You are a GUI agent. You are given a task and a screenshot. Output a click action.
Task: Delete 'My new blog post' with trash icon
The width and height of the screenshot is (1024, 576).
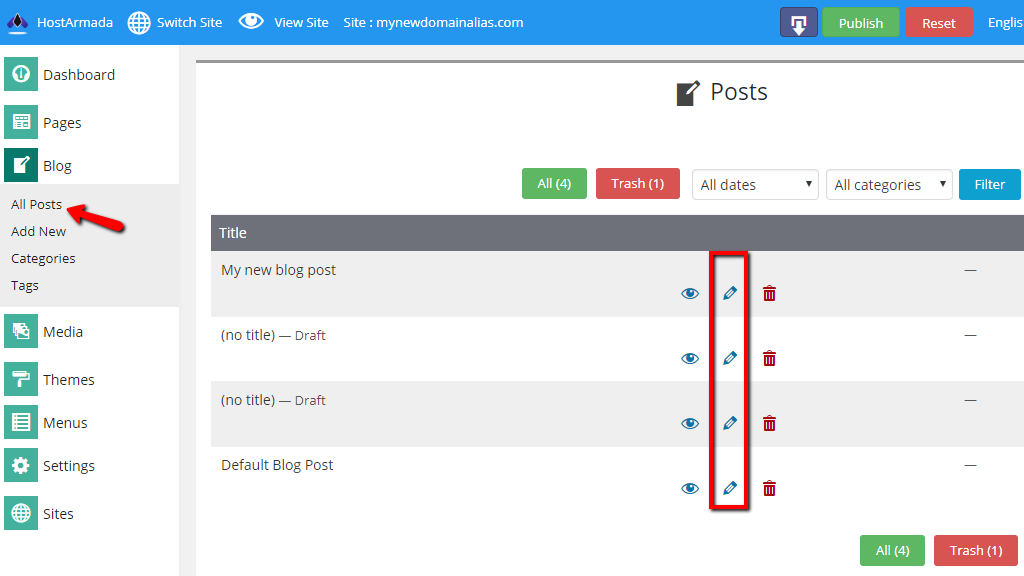[x=769, y=293]
